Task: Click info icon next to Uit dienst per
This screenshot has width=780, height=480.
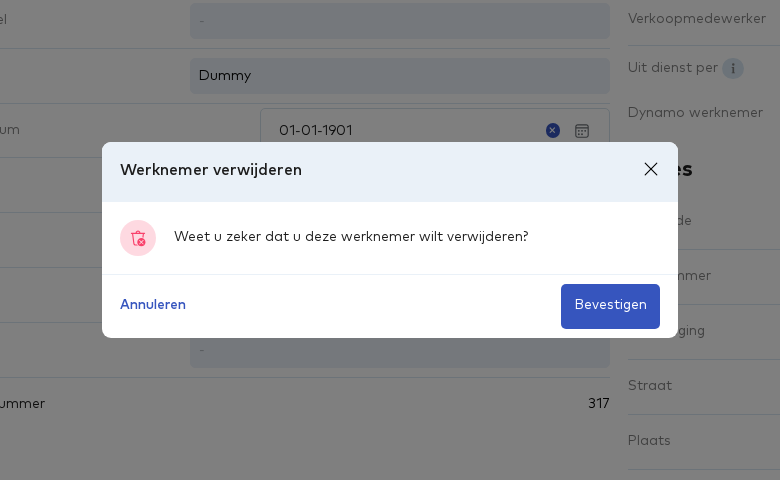Action: pos(733,68)
